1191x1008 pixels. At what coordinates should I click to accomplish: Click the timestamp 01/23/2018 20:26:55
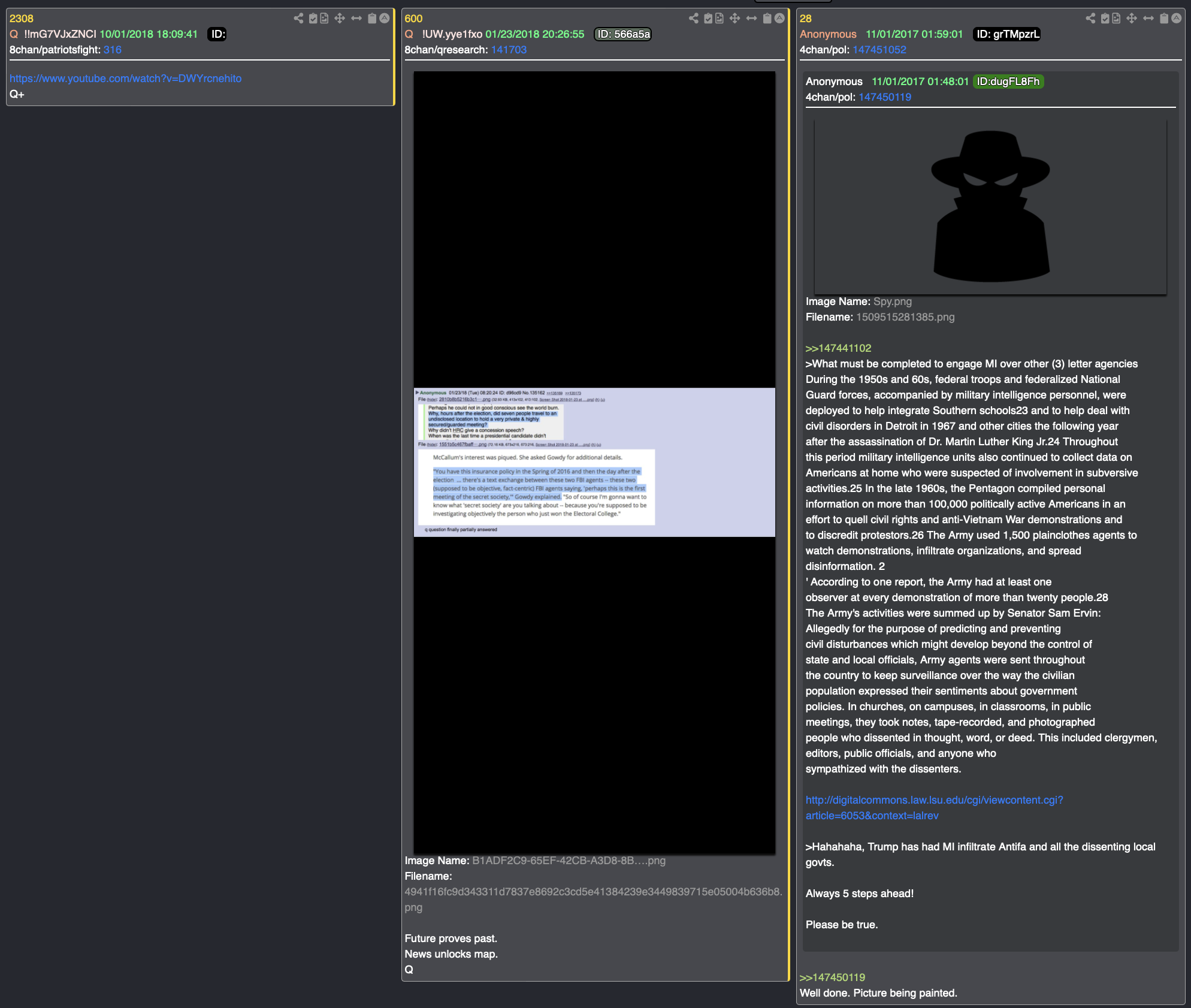534,34
